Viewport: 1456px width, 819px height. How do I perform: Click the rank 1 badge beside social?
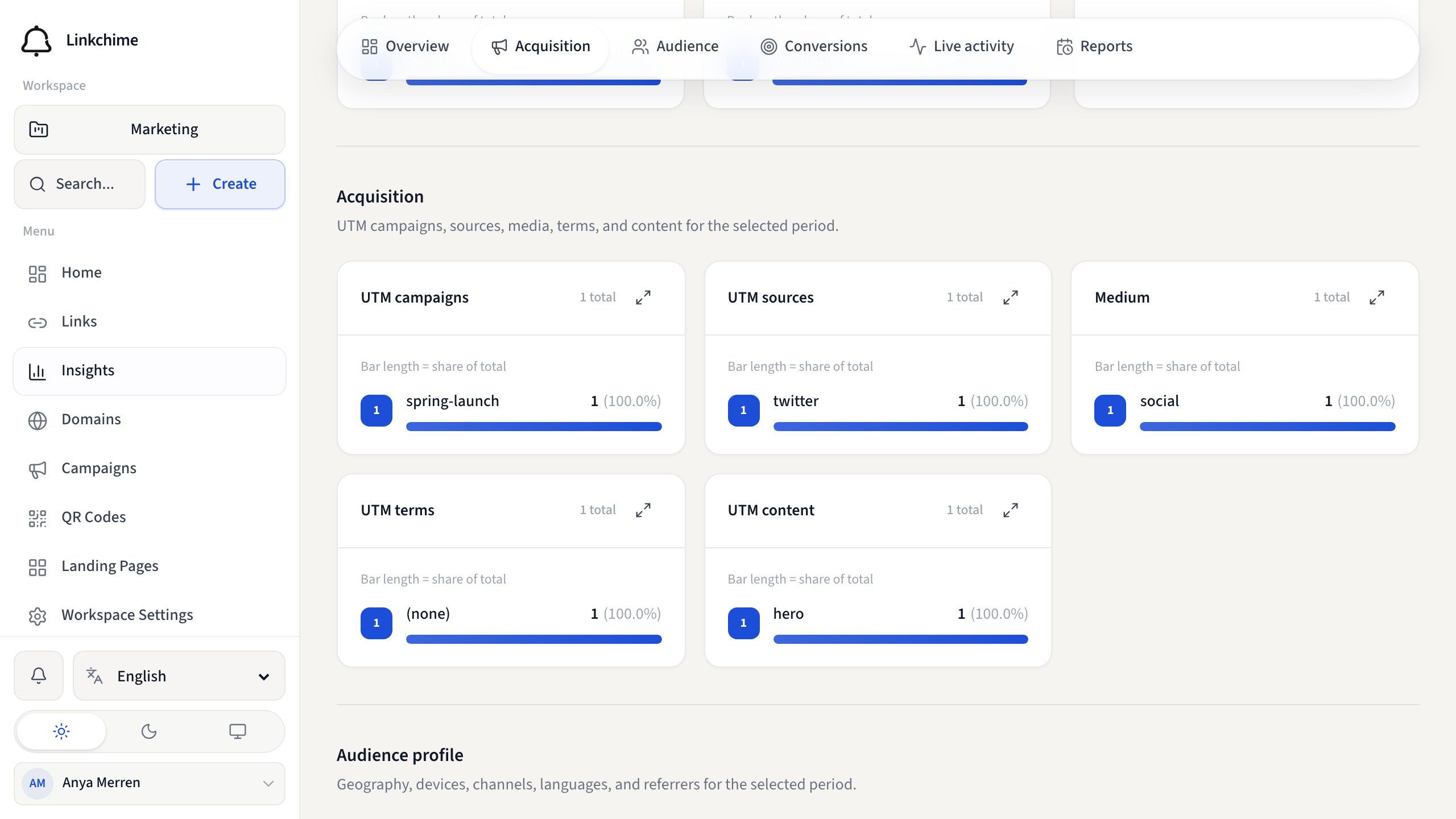pos(1110,411)
